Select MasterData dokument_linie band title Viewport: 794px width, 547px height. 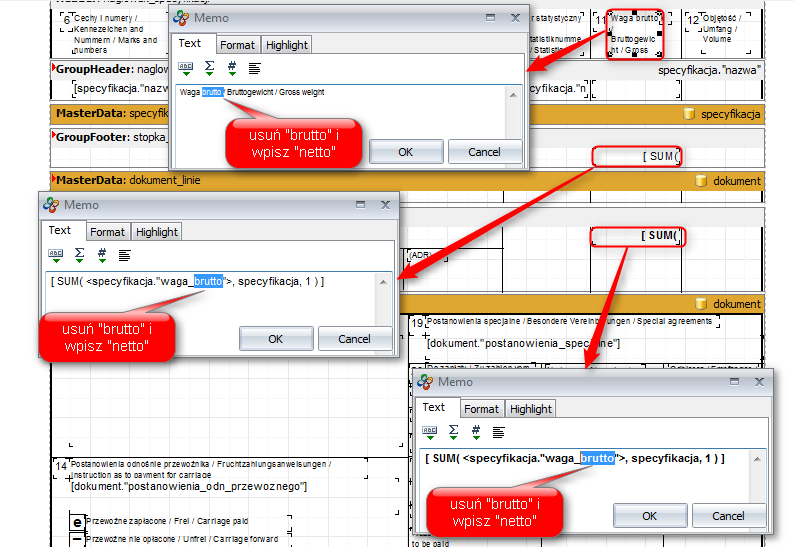pyautogui.click(x=128, y=180)
